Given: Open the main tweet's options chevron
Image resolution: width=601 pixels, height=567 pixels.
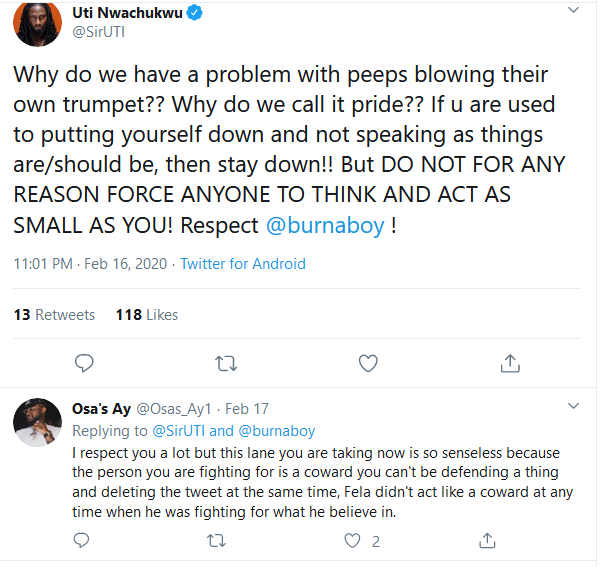Looking at the screenshot, I should tap(573, 11).
